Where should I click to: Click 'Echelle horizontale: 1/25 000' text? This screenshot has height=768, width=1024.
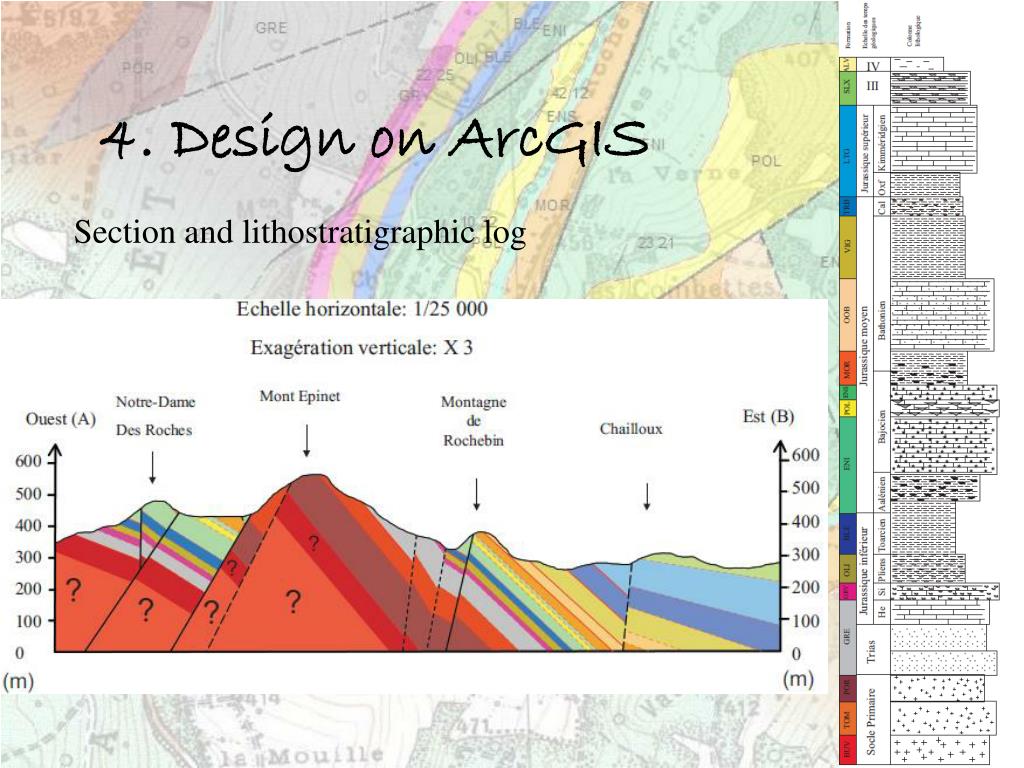point(362,309)
